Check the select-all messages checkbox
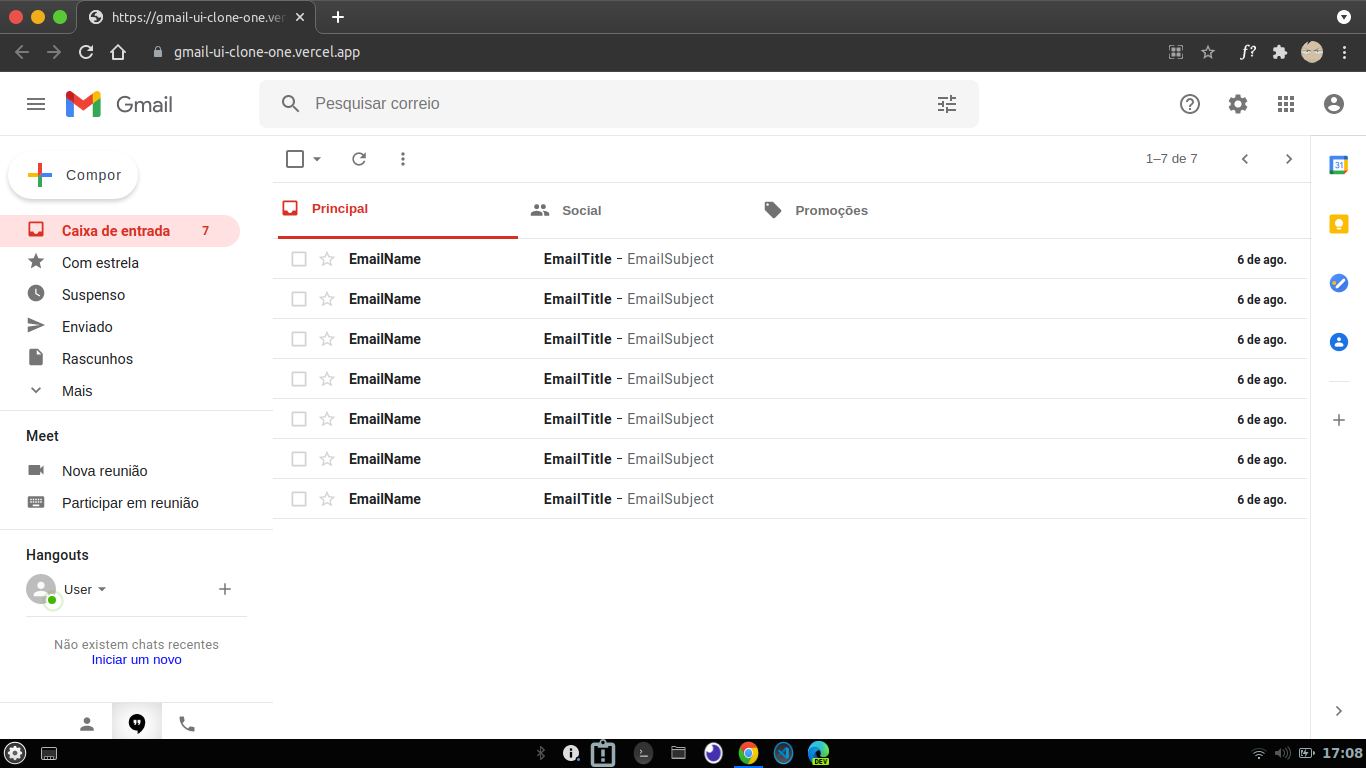Image resolution: width=1366 pixels, height=768 pixels. [293, 158]
